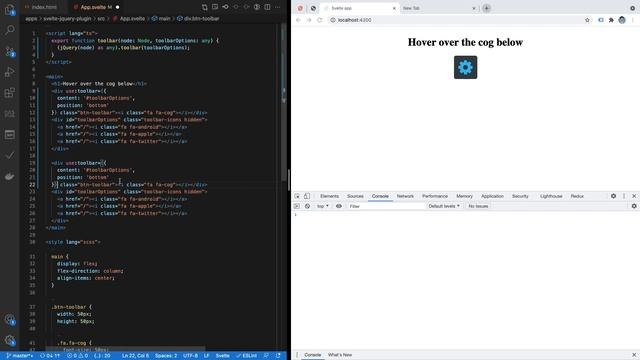Open the console settings gear on the filter row
The height and width of the screenshot is (360, 640).
tap(634, 206)
